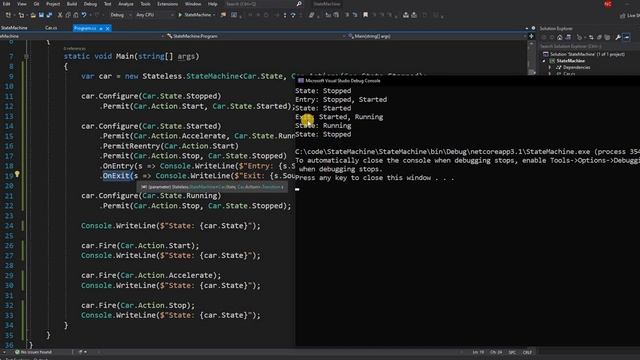The image size is (640, 360).
Task: Open the Debug menu
Action: (90, 4)
